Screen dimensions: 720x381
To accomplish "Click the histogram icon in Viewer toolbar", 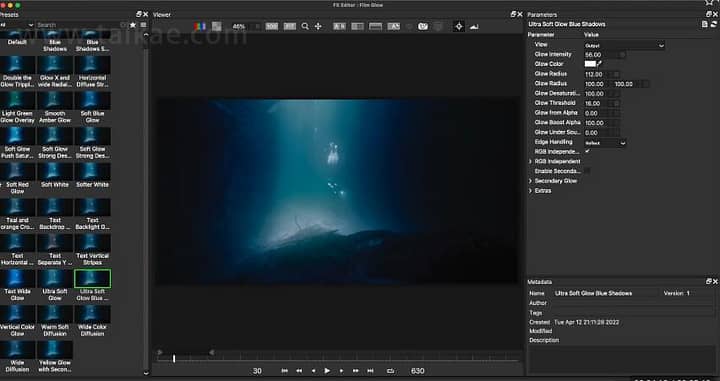I will tap(474, 27).
